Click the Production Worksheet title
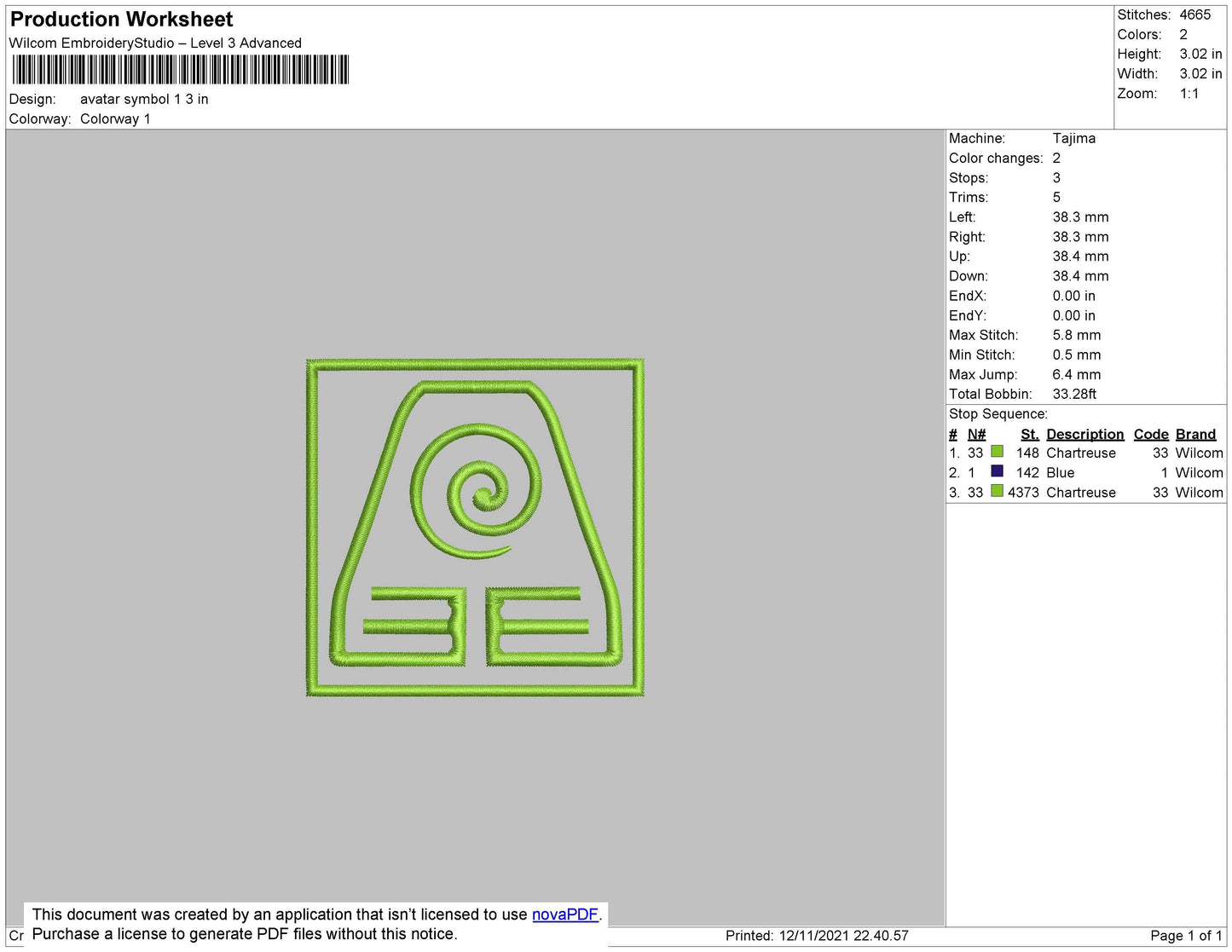The height and width of the screenshot is (952, 1232). (x=121, y=19)
